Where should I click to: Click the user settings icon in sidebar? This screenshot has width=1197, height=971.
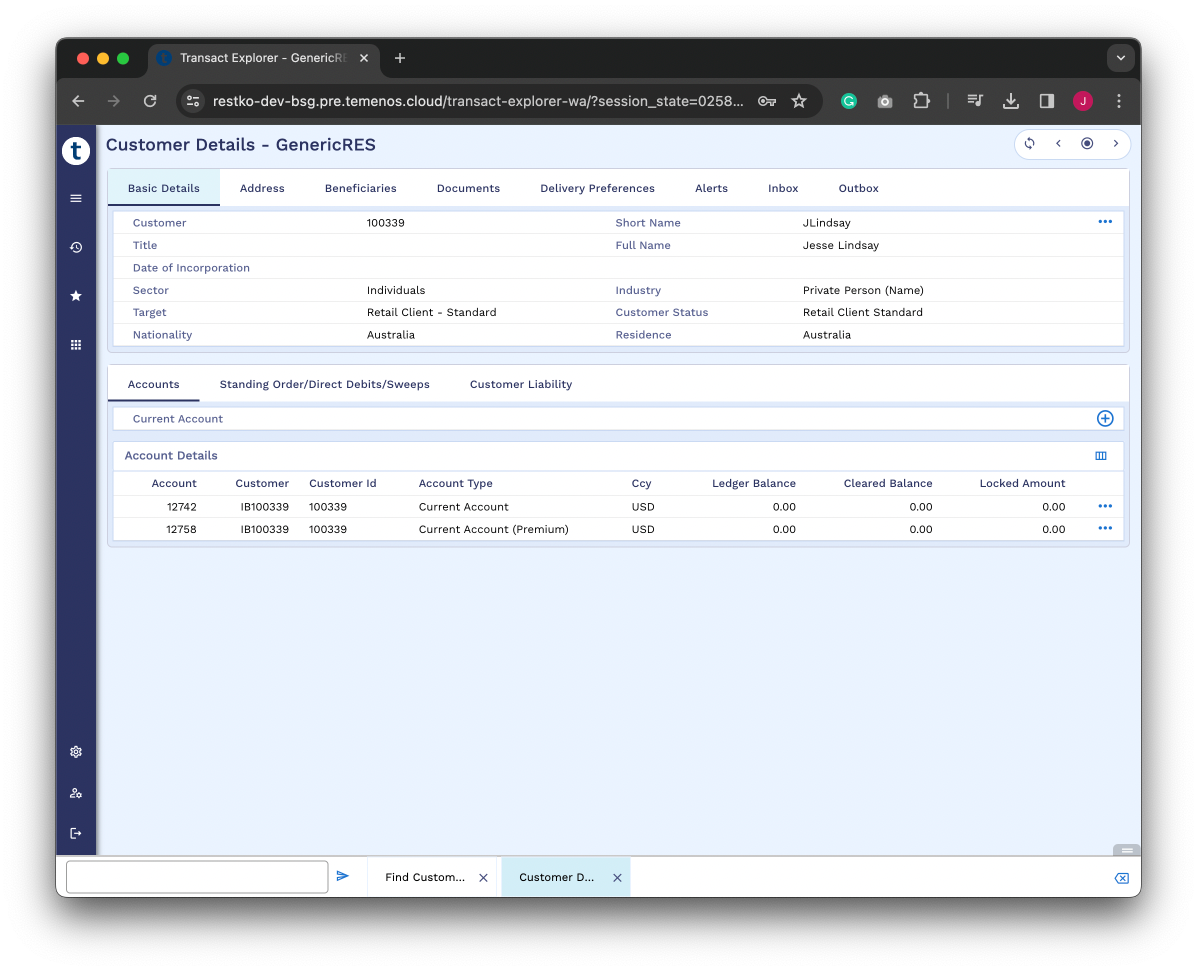(76, 793)
